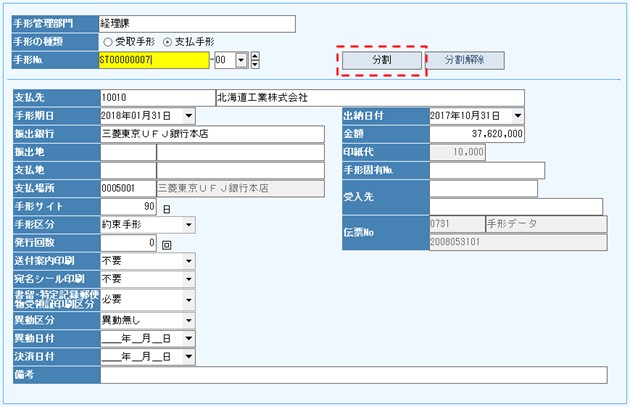Open the 異動日付 date dropdown
630x407 pixels.
click(x=190, y=338)
